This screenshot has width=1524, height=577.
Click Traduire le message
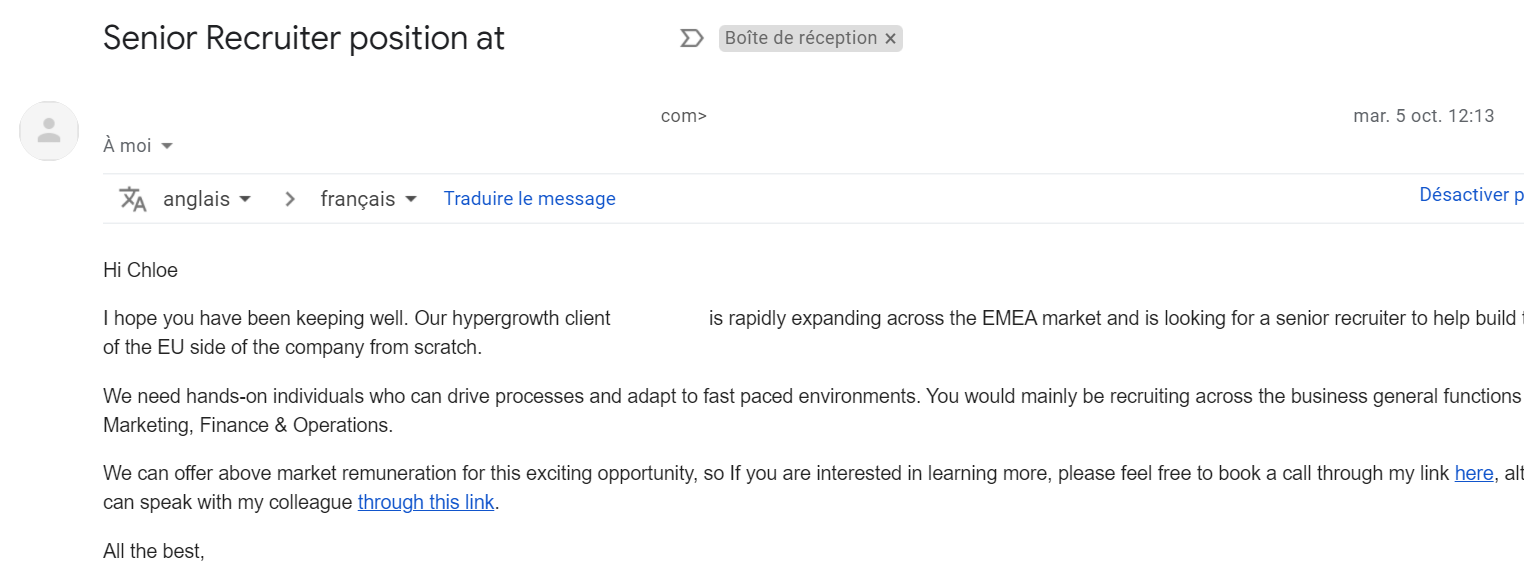click(x=529, y=199)
